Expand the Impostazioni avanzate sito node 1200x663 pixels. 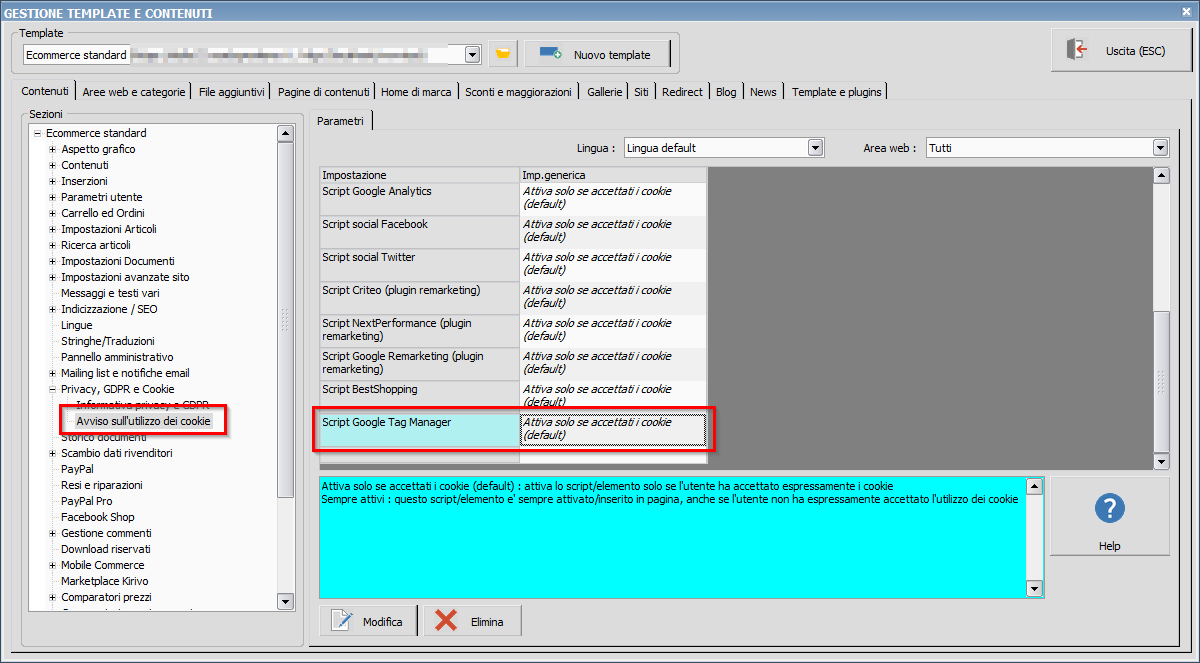coord(53,277)
